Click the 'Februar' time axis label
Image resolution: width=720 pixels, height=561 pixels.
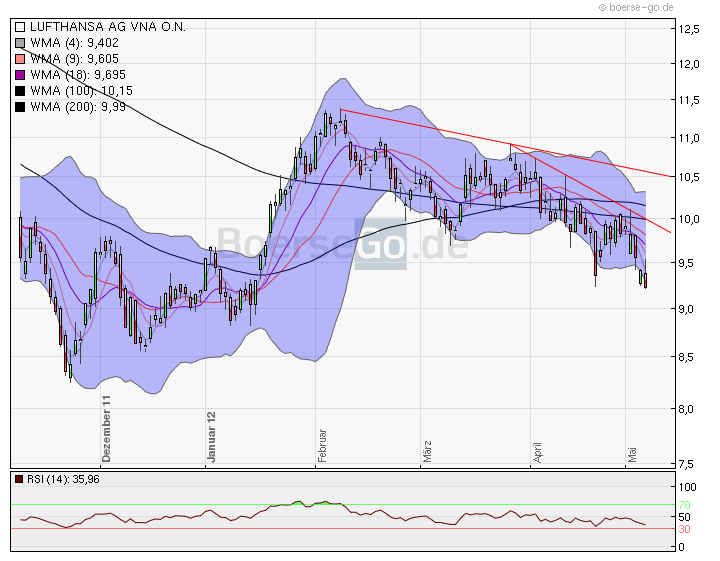[x=322, y=445]
